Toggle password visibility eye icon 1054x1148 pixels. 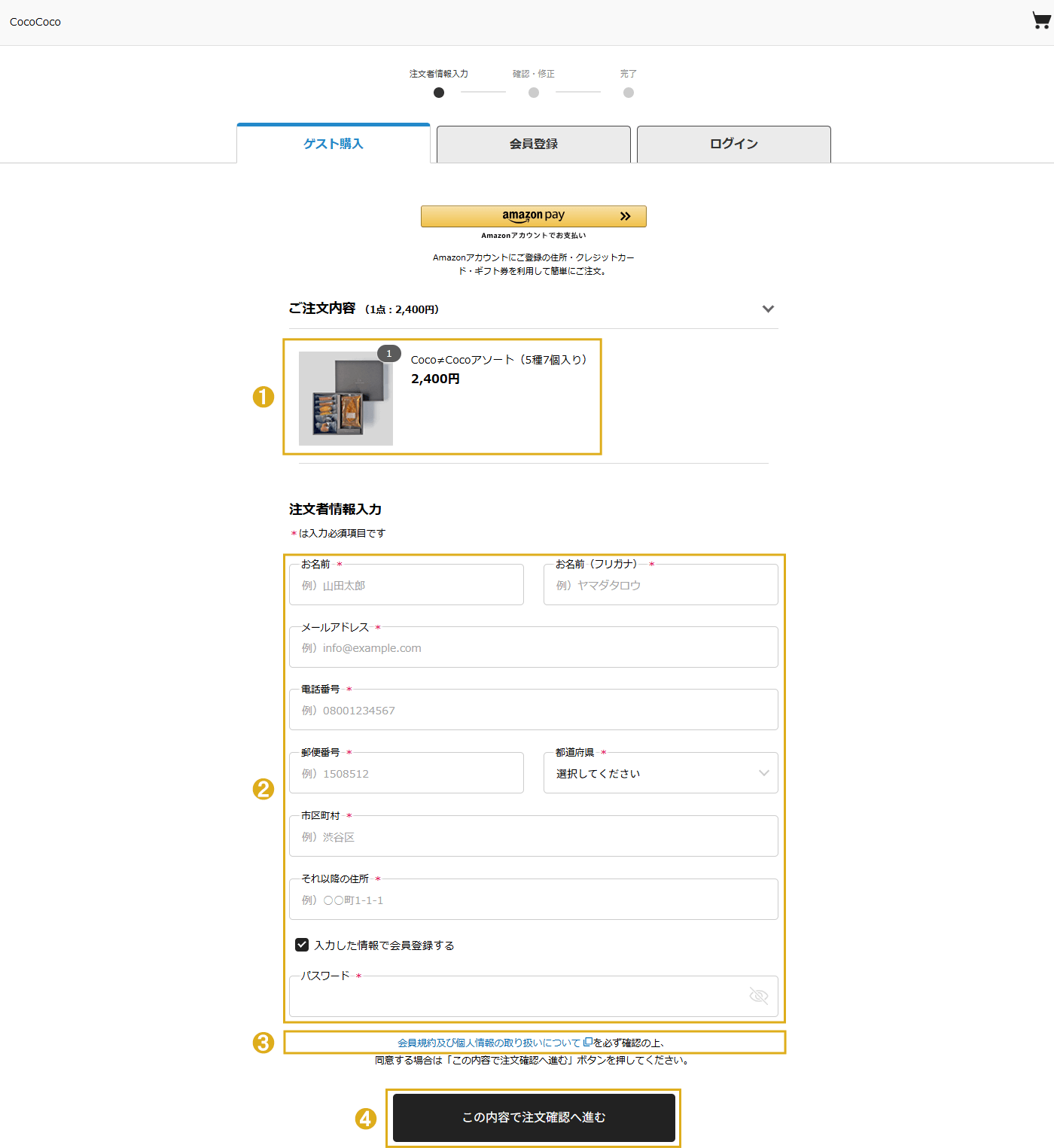(758, 996)
